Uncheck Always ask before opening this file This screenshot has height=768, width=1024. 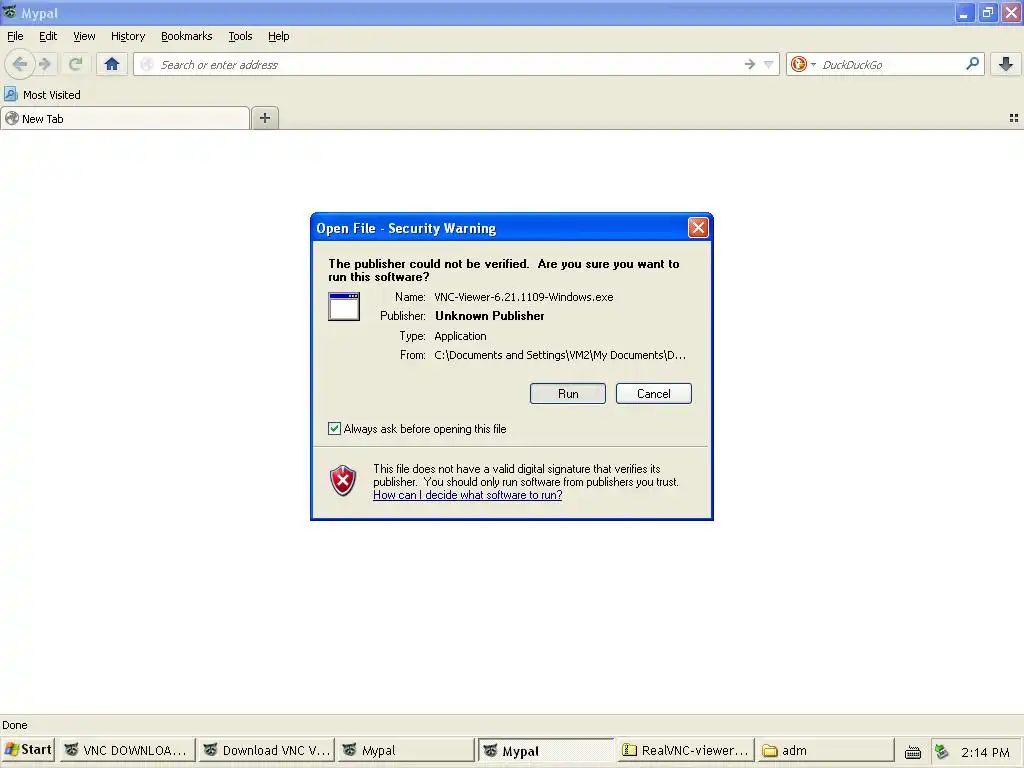pos(334,428)
